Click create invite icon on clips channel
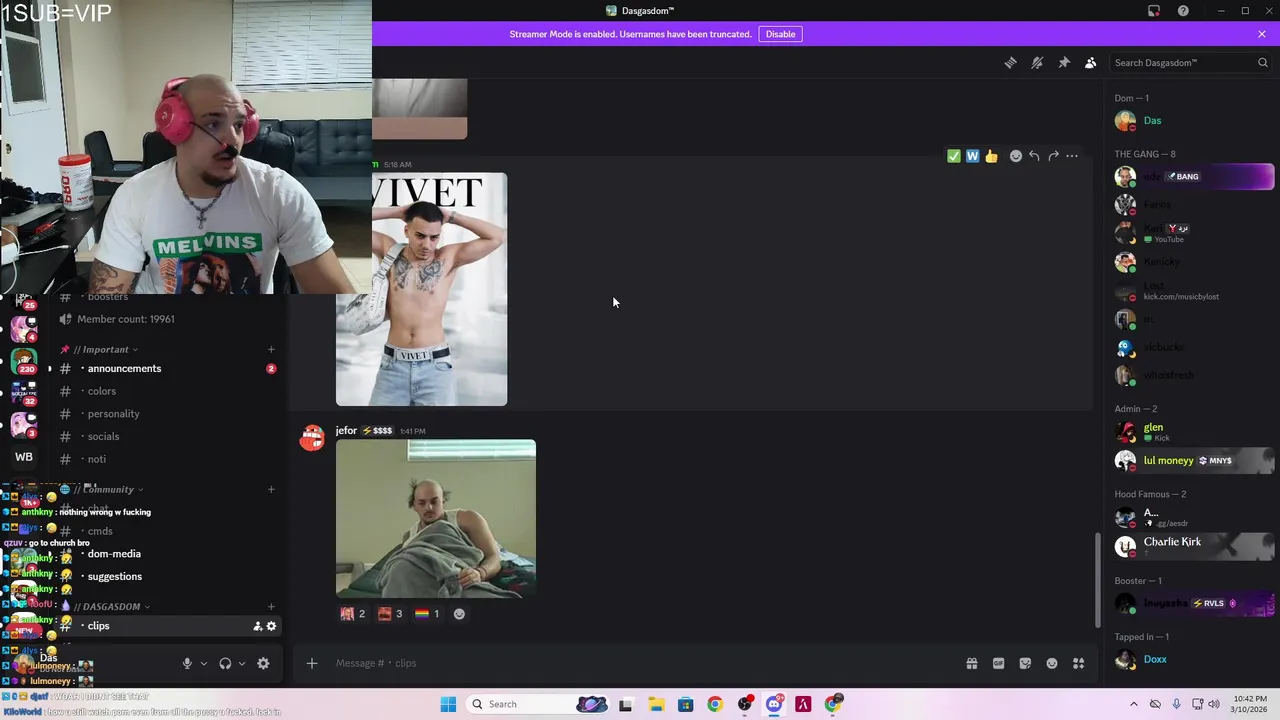1280x720 pixels. point(257,626)
